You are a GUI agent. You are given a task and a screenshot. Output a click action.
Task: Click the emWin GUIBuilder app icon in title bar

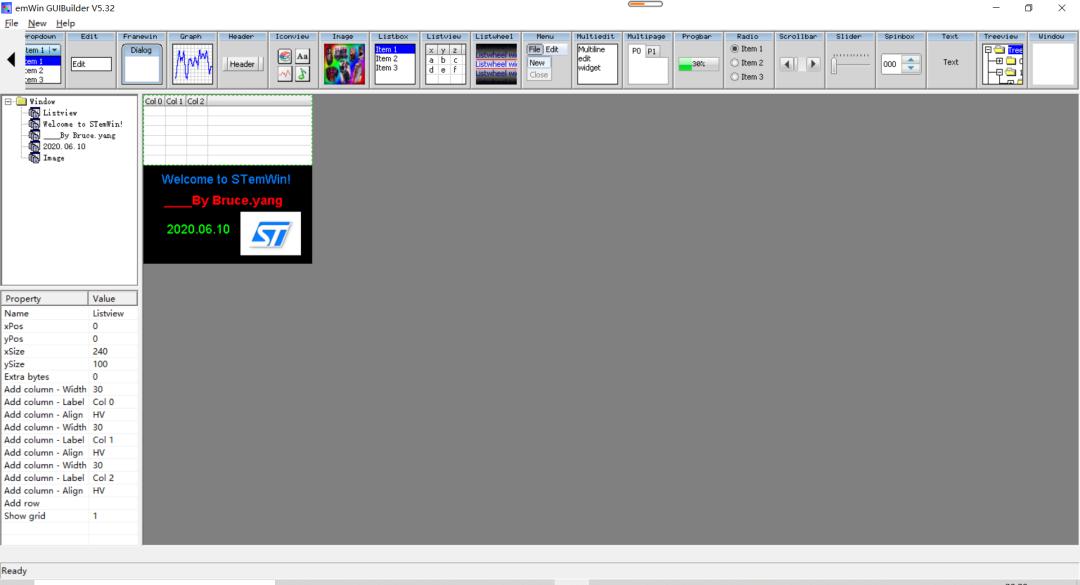coord(7,8)
